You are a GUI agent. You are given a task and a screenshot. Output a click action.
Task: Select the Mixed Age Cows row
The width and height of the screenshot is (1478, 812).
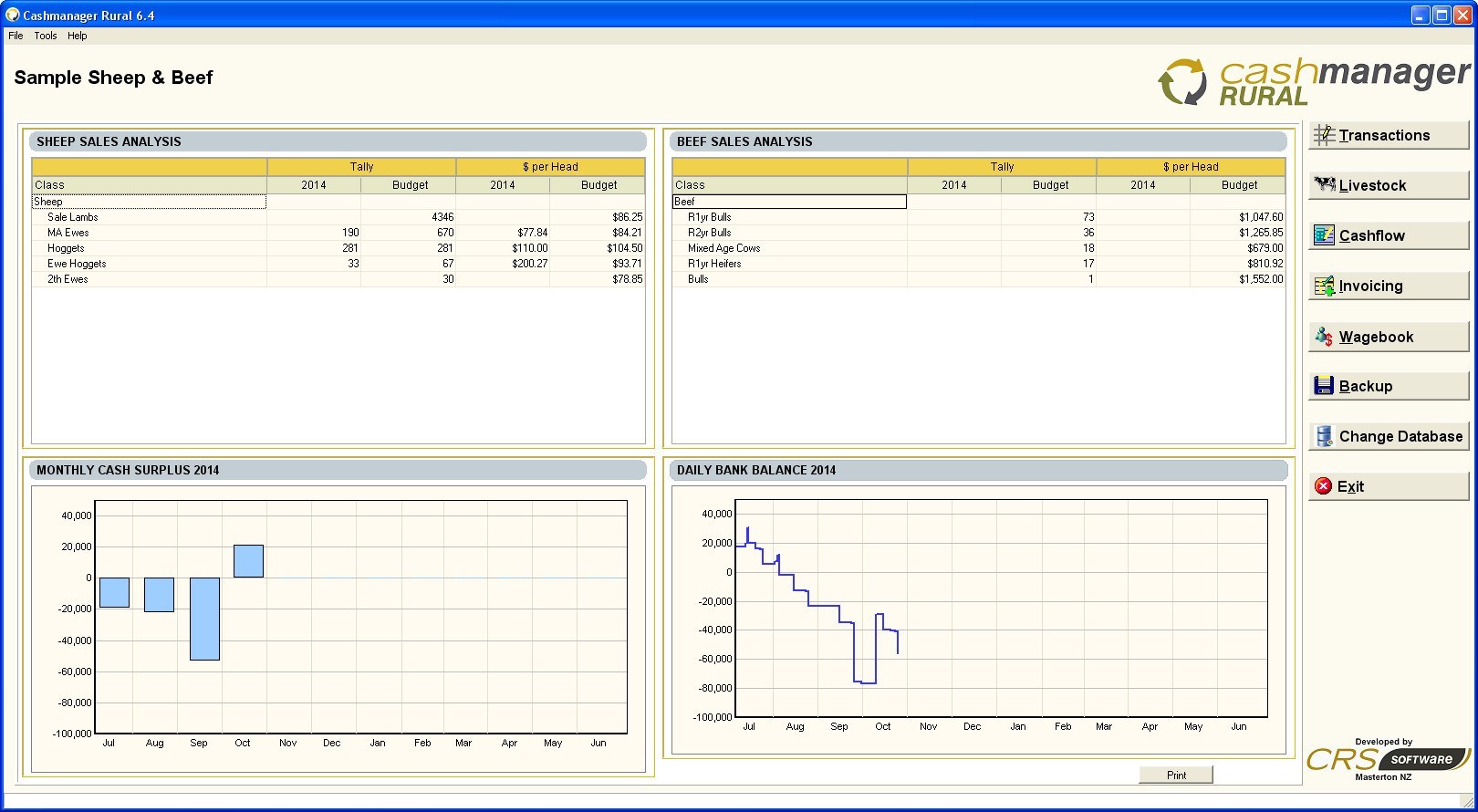(x=979, y=248)
